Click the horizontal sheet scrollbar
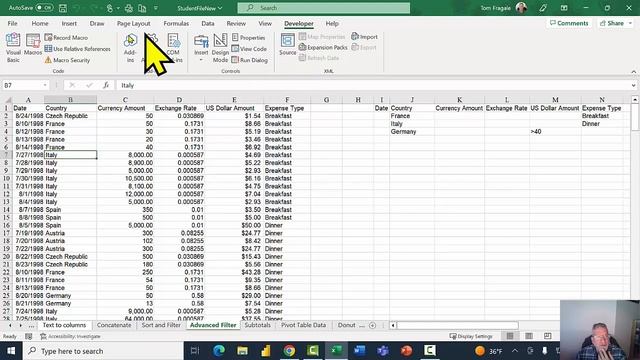 [458, 325]
